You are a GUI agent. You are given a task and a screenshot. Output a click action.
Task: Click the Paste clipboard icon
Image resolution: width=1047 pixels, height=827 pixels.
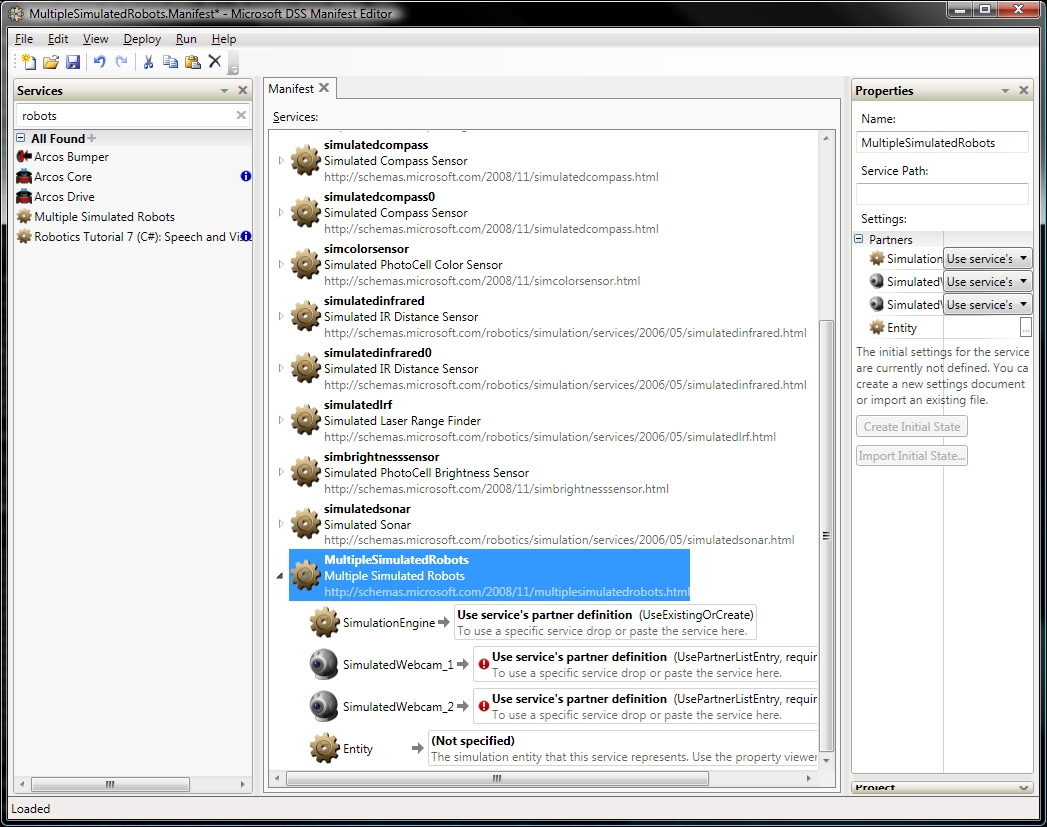[193, 62]
